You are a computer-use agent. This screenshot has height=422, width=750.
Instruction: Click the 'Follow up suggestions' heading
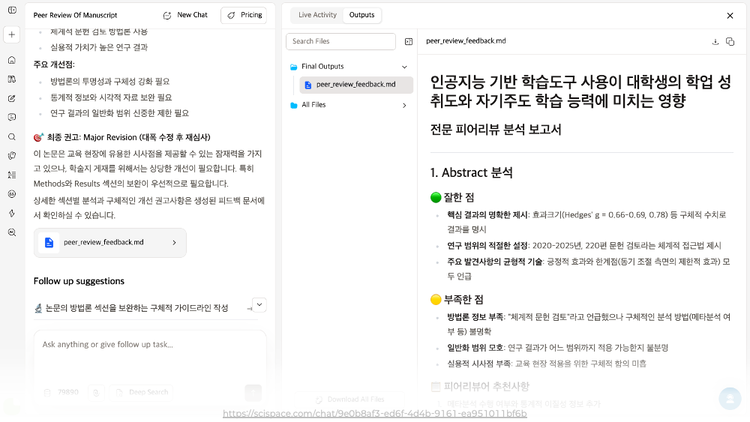pyautogui.click(x=79, y=281)
